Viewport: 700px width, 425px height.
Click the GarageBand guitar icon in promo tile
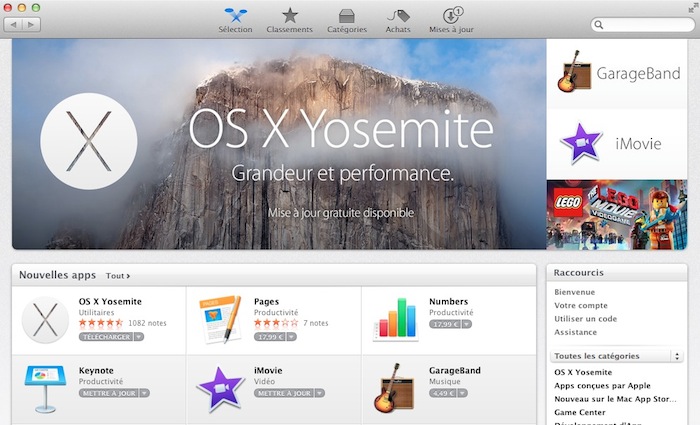[574, 72]
